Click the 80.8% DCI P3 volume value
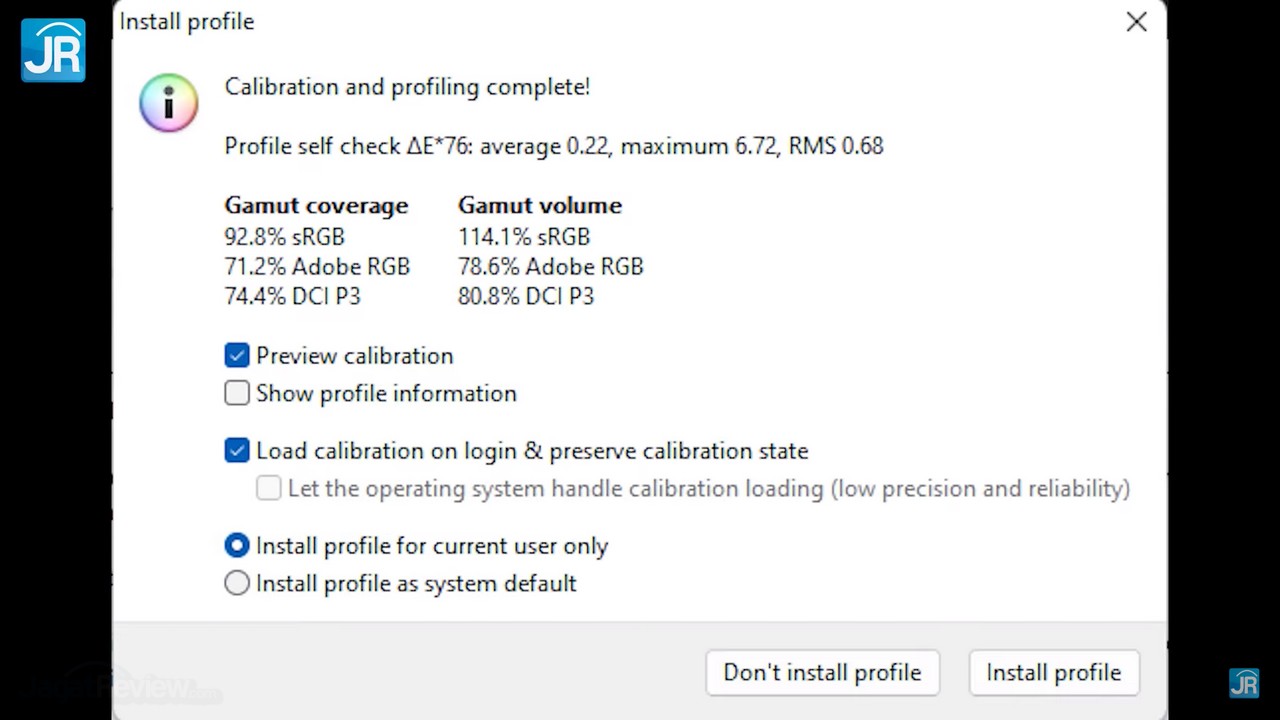Viewport: 1280px width, 720px height. tap(526, 297)
